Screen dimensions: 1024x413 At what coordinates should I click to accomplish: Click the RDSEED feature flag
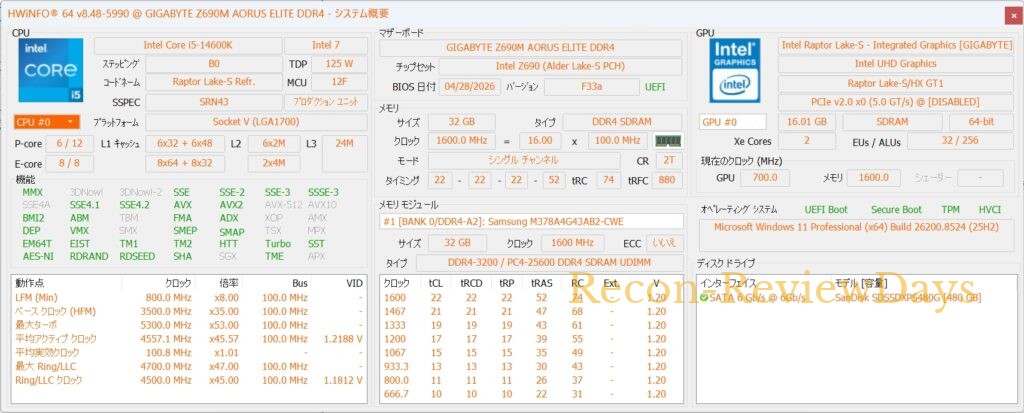click(x=137, y=256)
